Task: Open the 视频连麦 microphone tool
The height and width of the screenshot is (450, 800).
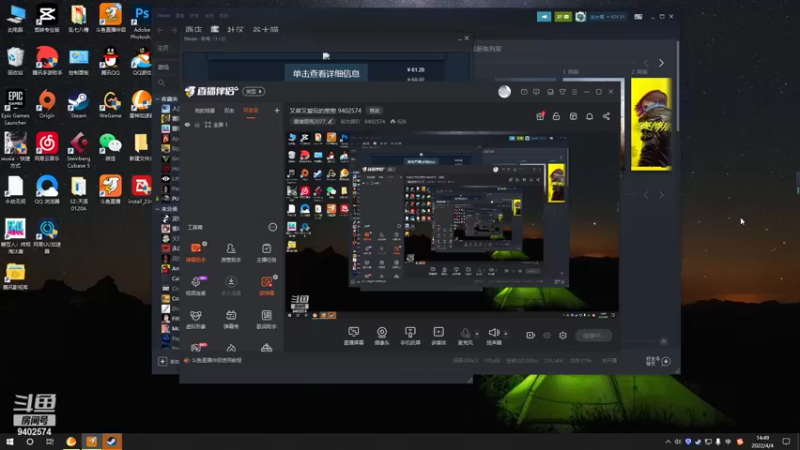Action: [x=196, y=285]
